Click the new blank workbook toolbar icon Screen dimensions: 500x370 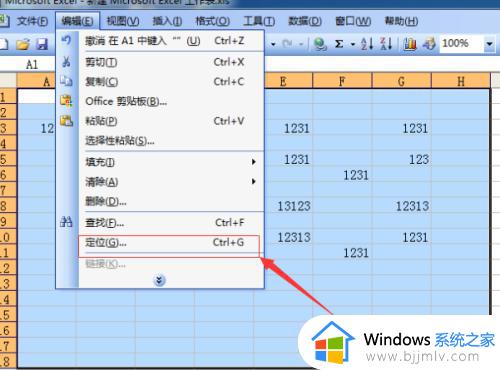pos(4,44)
